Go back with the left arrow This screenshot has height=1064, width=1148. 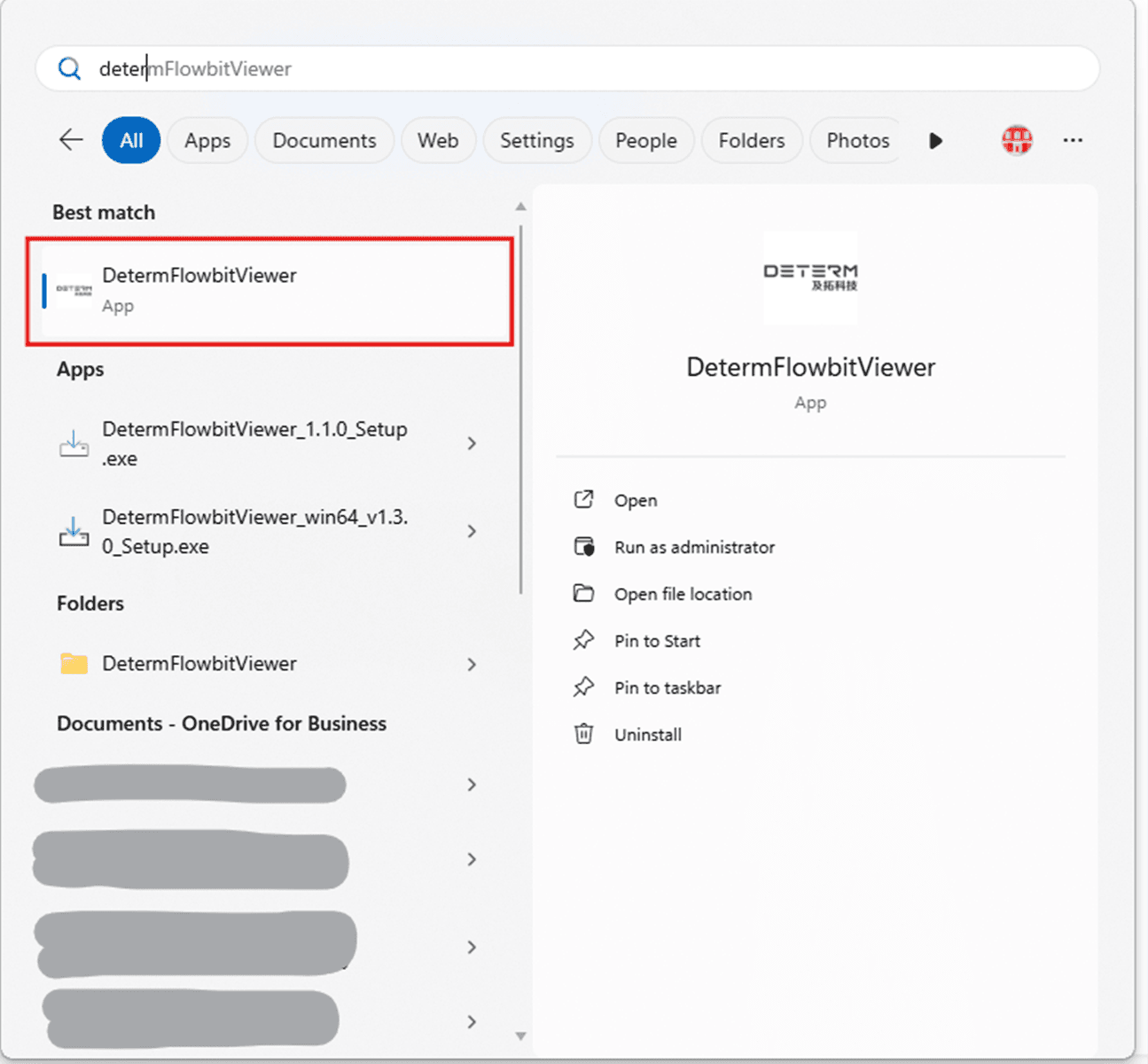tap(71, 140)
